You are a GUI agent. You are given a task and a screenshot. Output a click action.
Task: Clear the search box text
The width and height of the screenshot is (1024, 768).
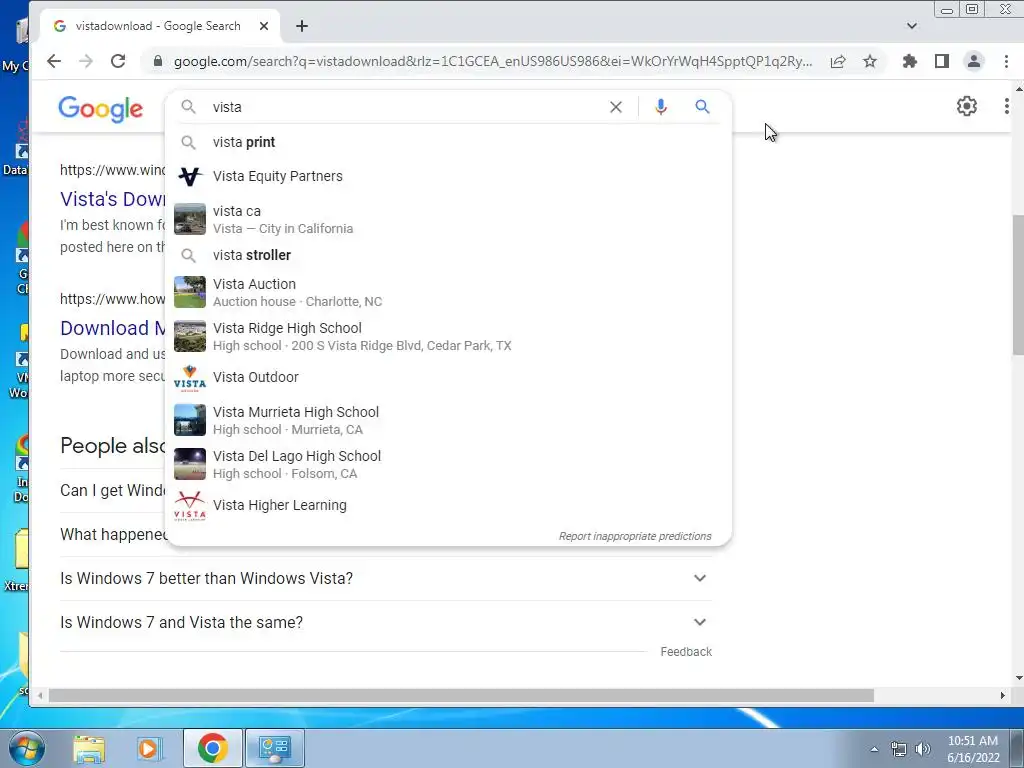pyautogui.click(x=616, y=107)
